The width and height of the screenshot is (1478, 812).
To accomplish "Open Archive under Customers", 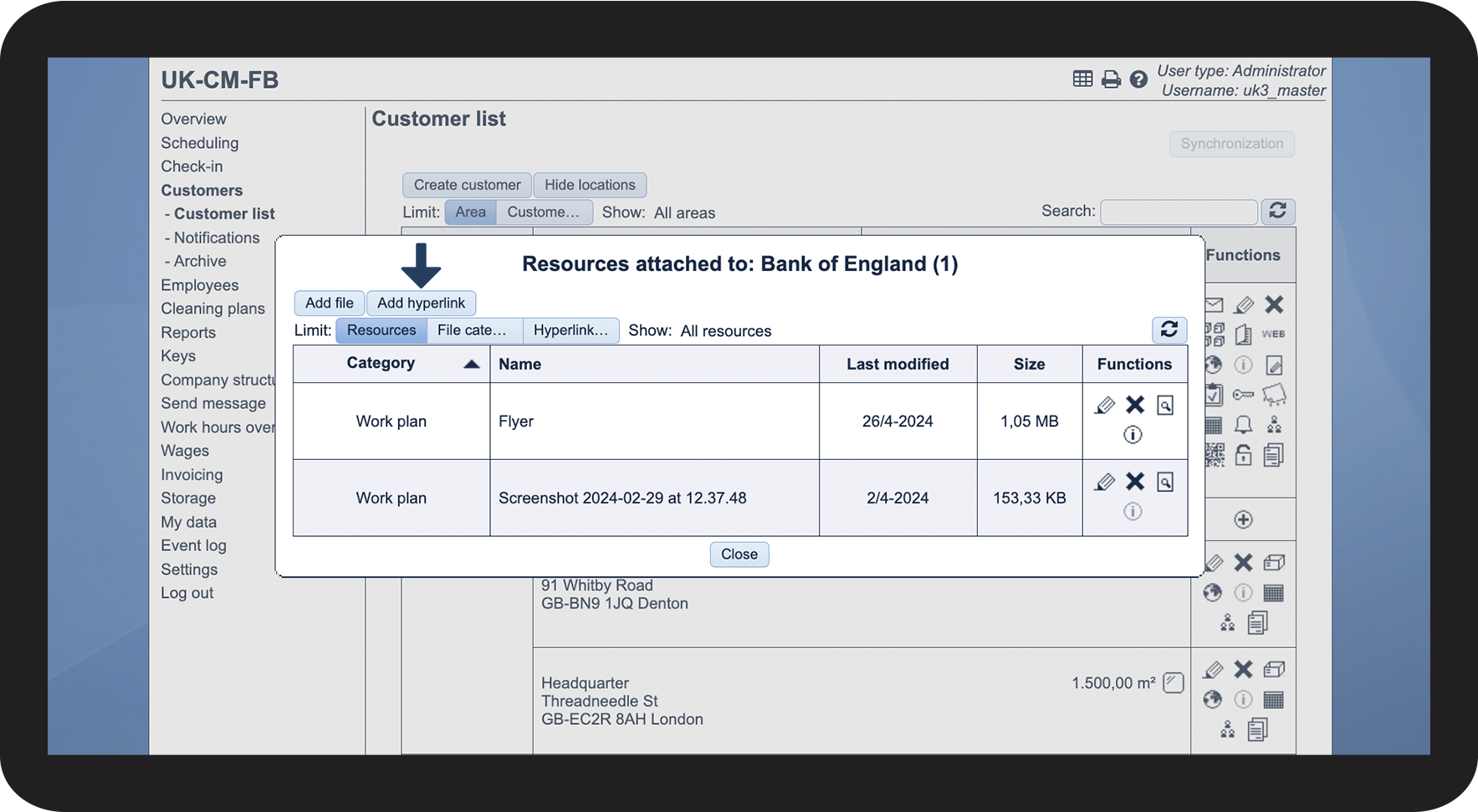I will click(200, 261).
